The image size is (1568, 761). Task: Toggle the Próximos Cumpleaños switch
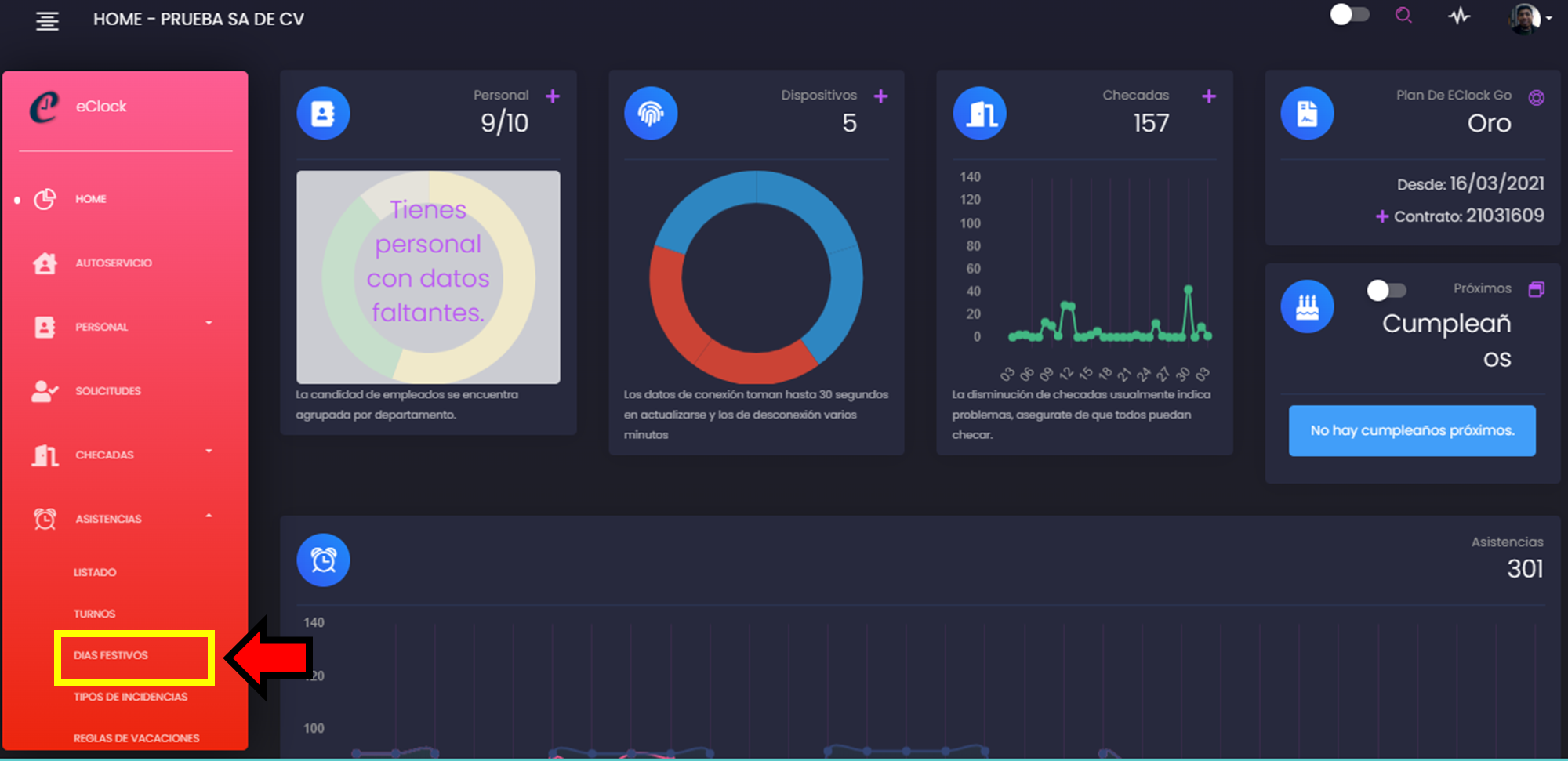(1385, 291)
